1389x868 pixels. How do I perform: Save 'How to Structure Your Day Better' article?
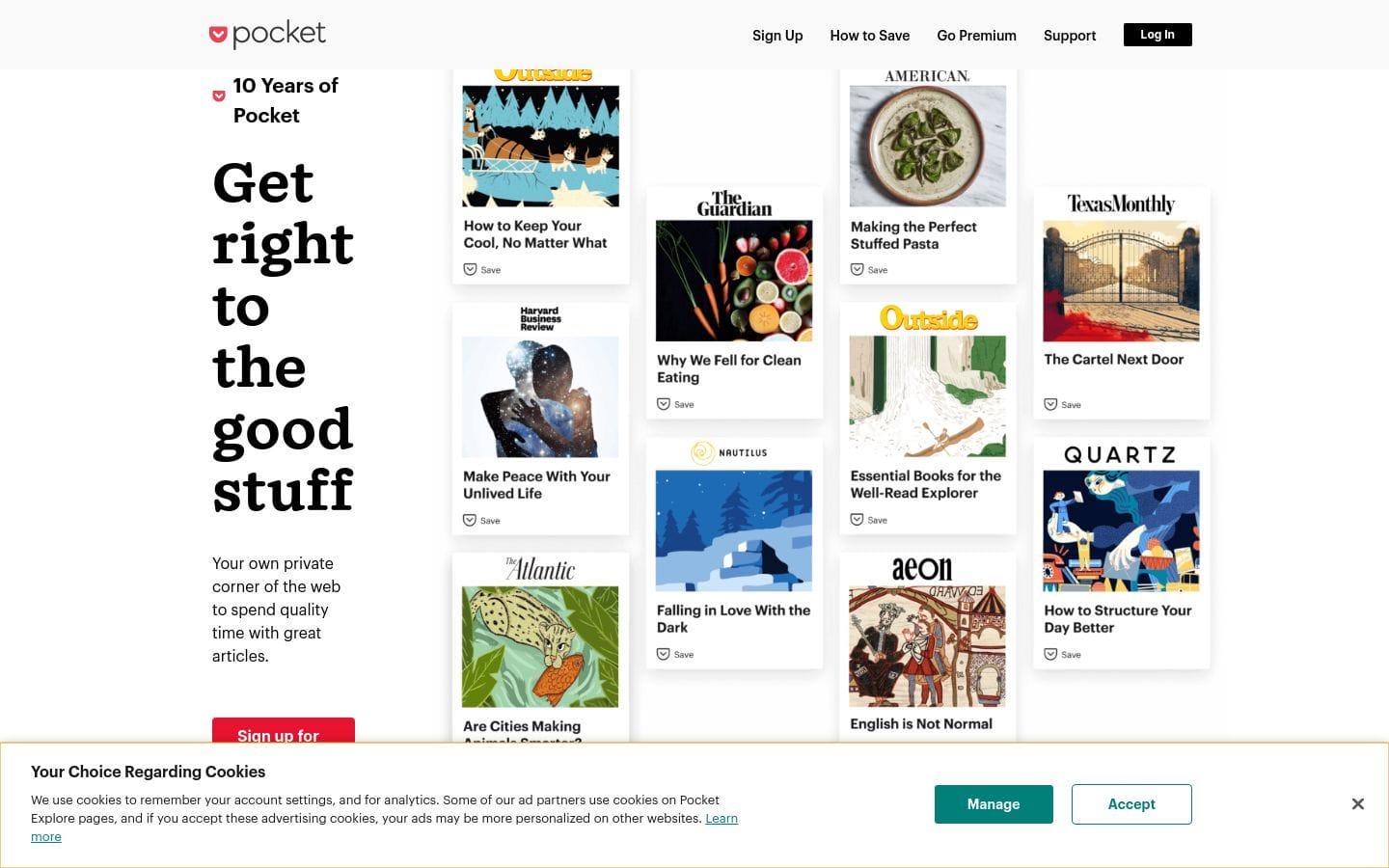click(x=1062, y=655)
